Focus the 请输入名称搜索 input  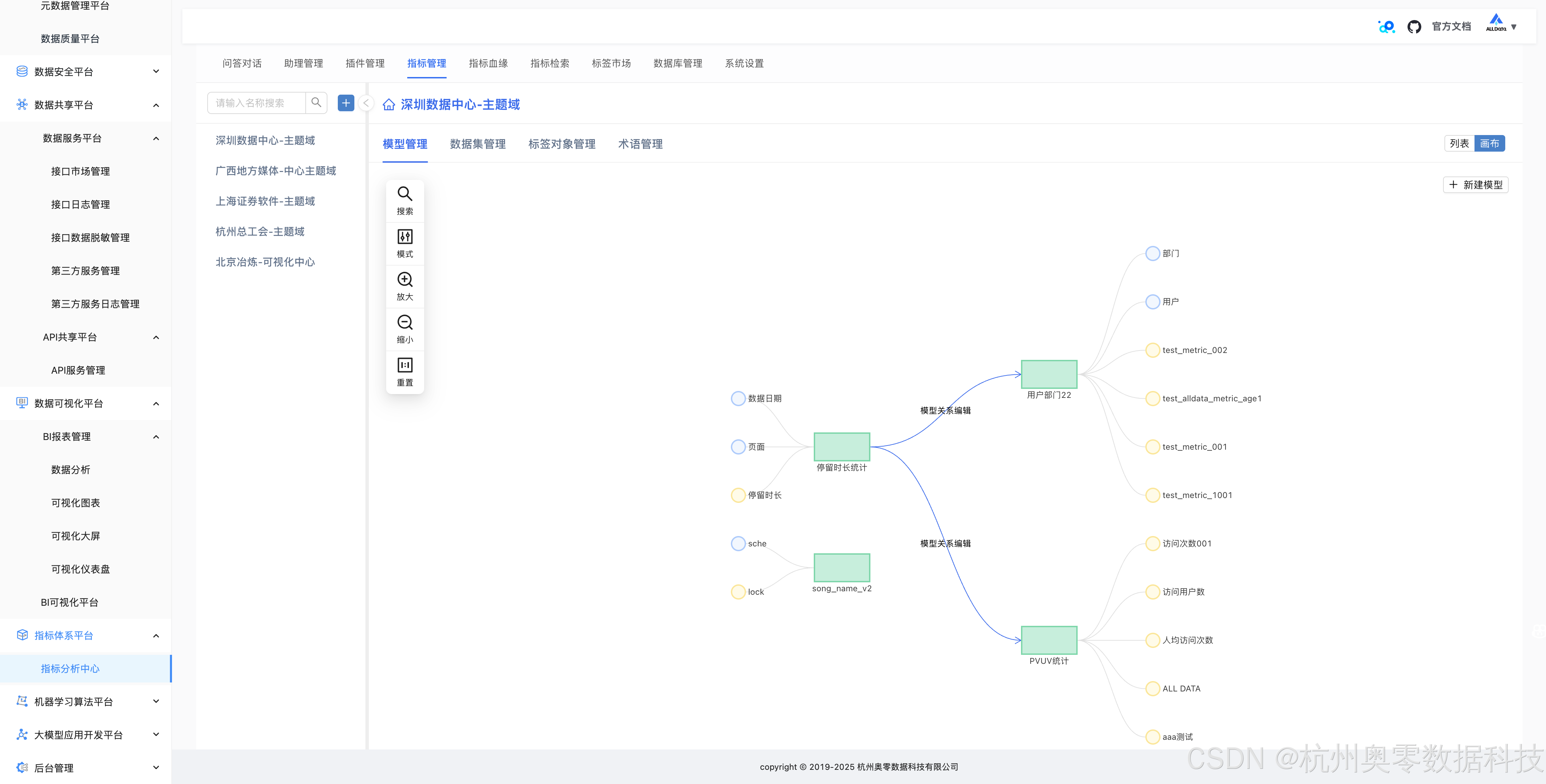tap(256, 103)
